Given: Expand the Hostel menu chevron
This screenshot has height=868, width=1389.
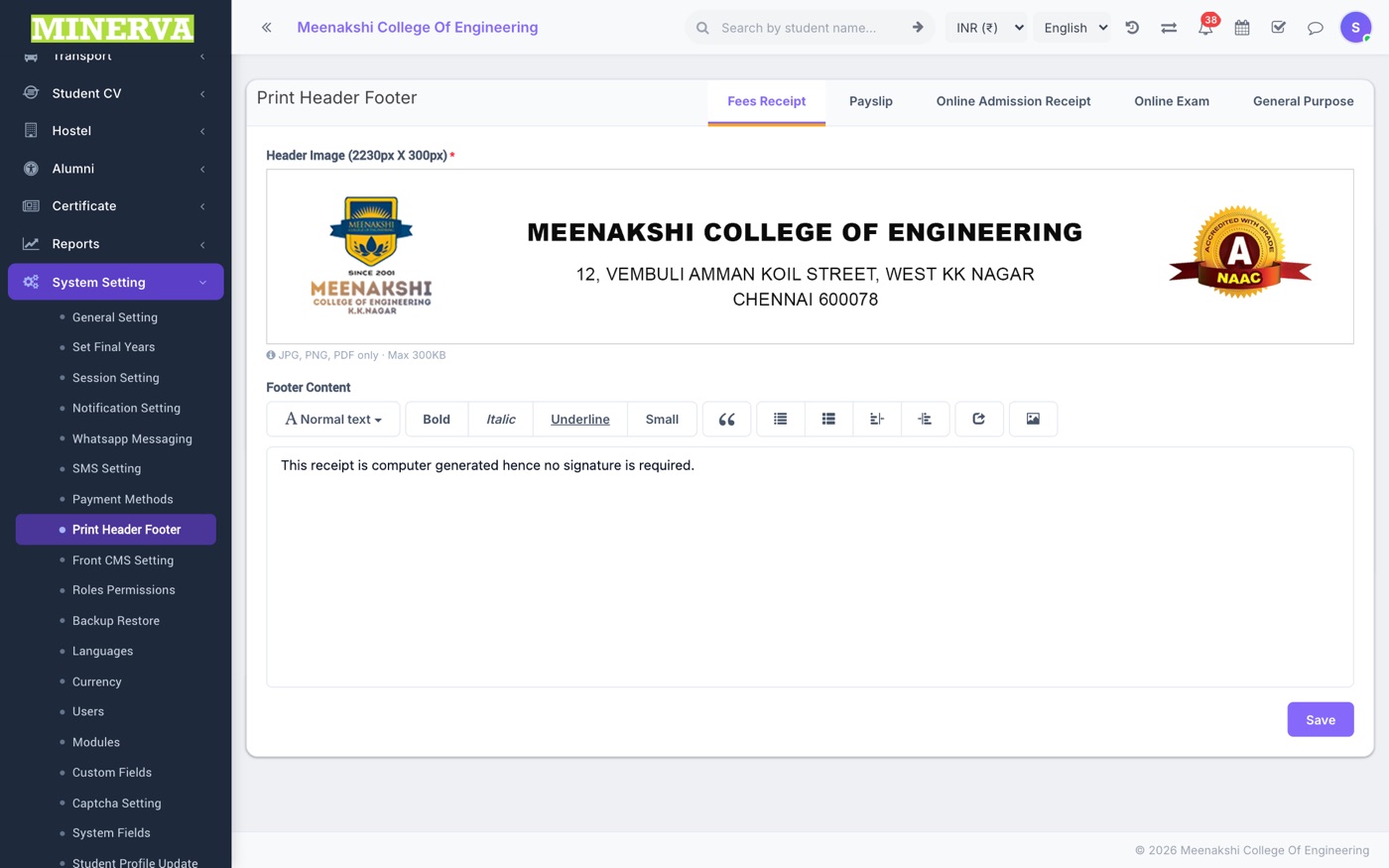Looking at the screenshot, I should (202, 131).
